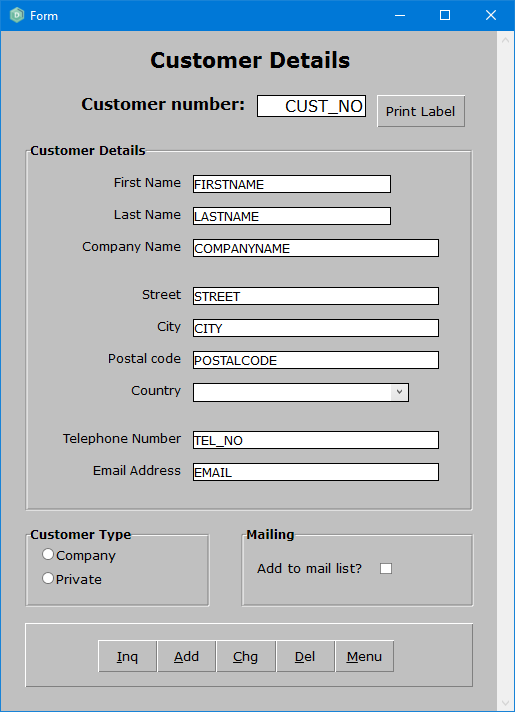
Task: Focus the Postal code field
Action: click(316, 360)
